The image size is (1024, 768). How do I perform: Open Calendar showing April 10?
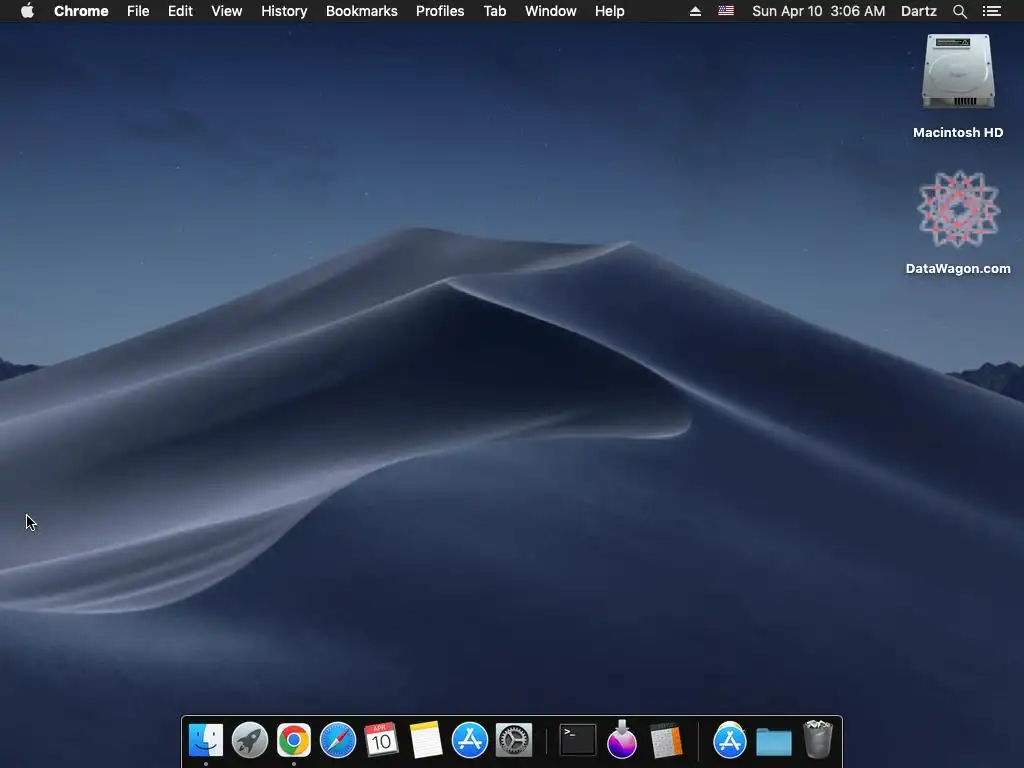(x=381, y=741)
